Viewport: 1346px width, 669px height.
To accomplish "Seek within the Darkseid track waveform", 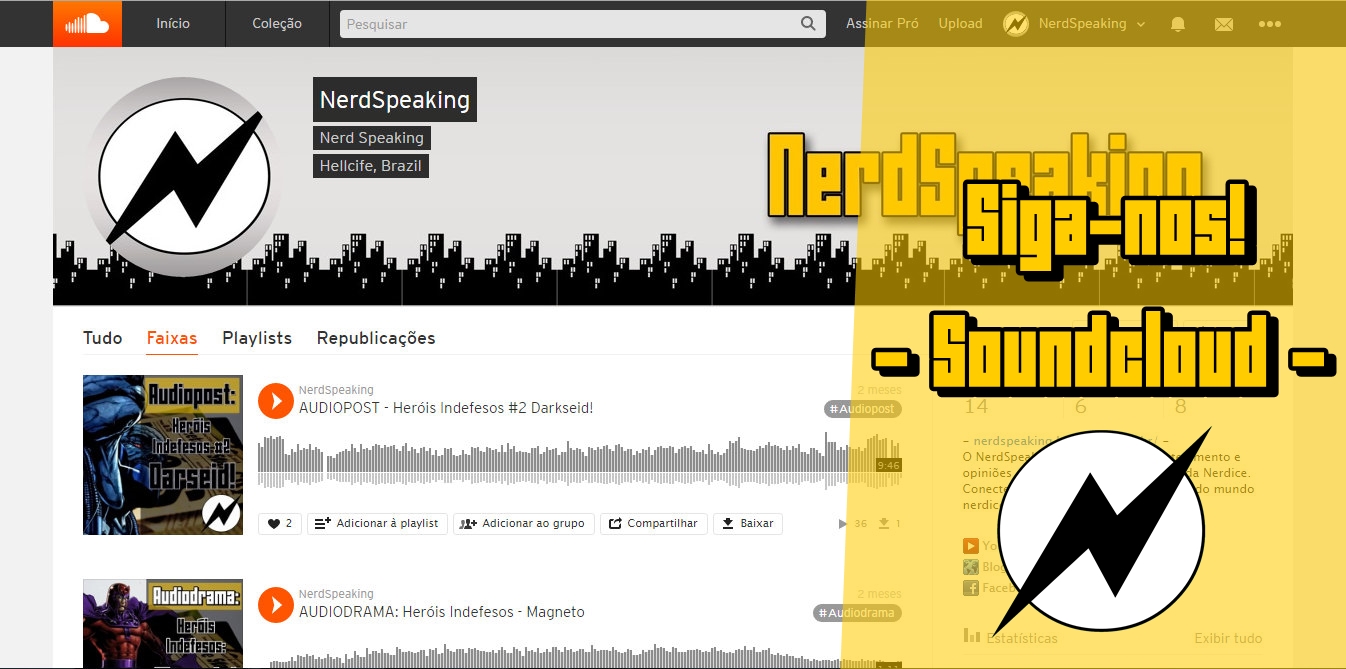I will tap(580, 461).
